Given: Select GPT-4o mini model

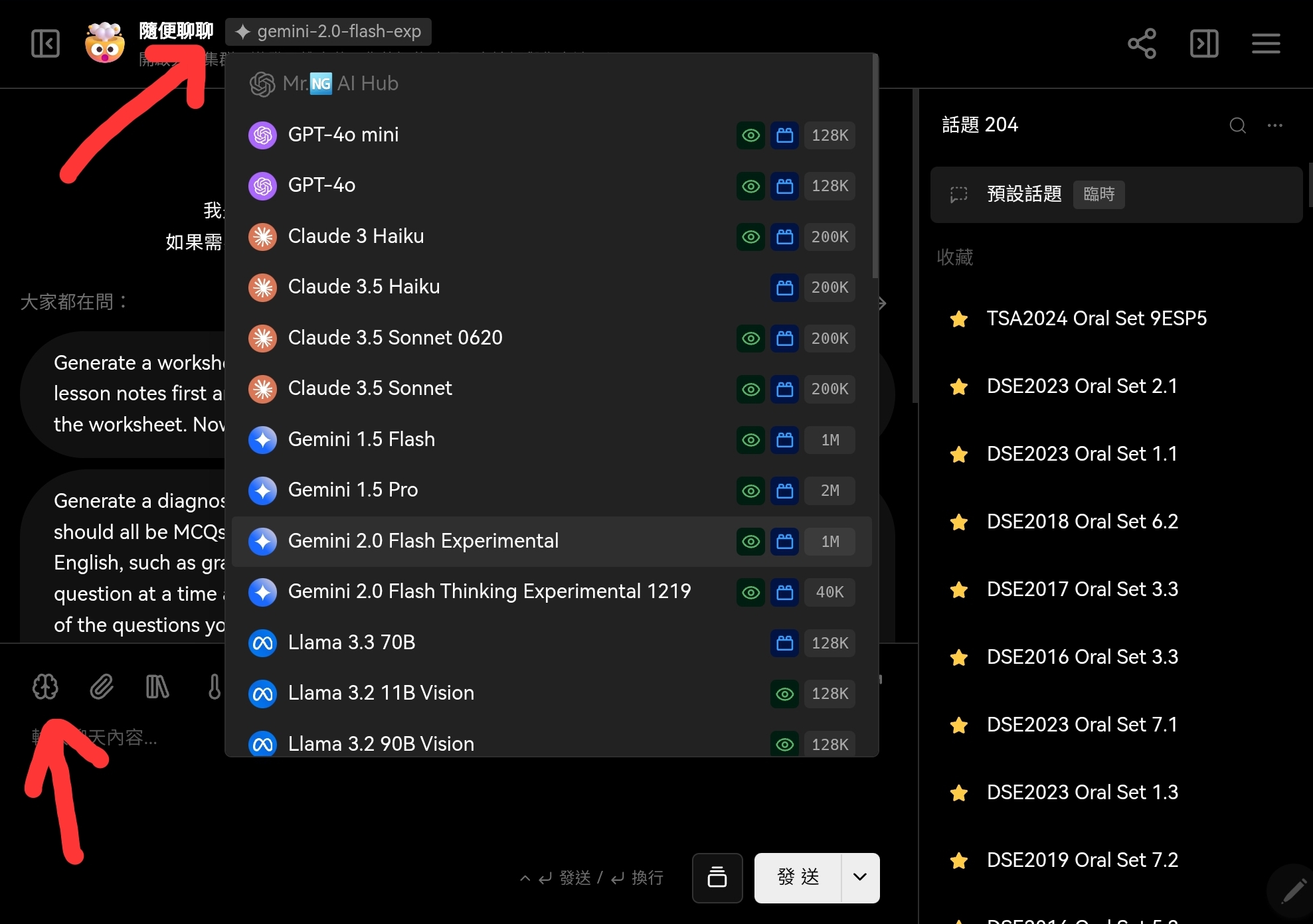Looking at the screenshot, I should [x=551, y=135].
